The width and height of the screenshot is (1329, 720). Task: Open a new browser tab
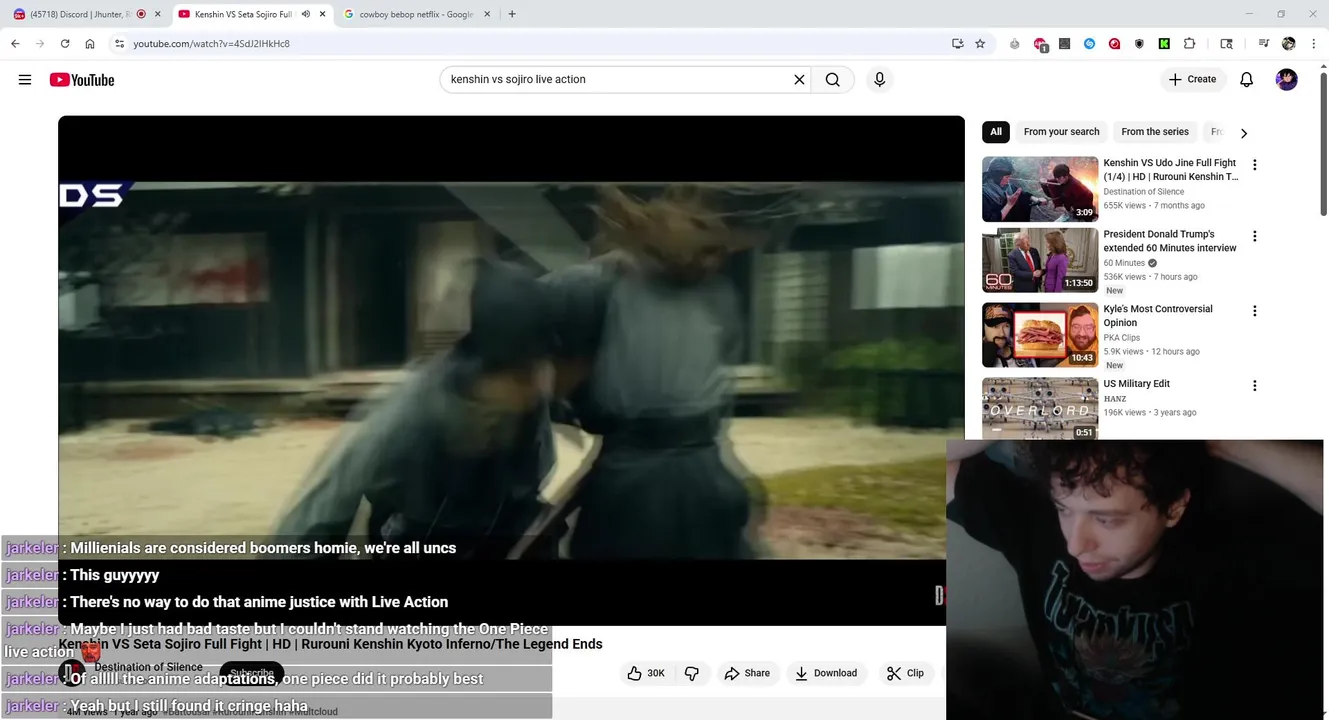(x=512, y=14)
